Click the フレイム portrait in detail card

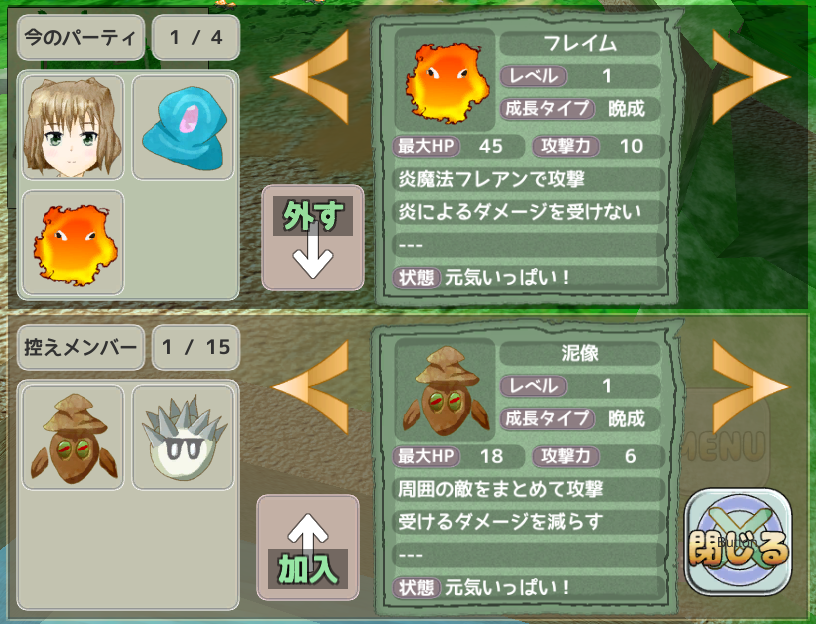point(445,80)
